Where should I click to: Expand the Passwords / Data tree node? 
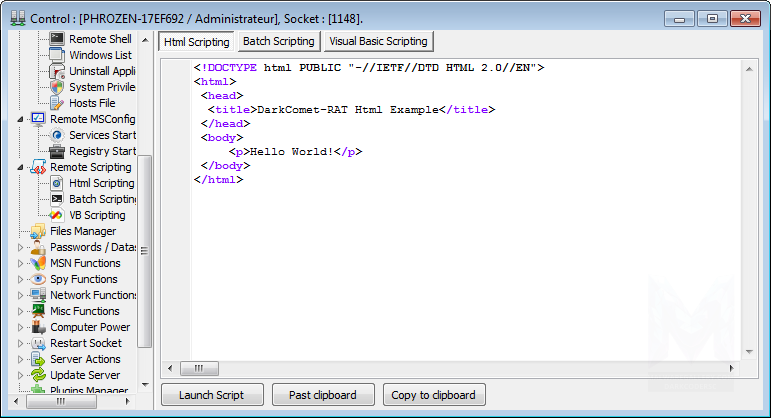click(22, 247)
